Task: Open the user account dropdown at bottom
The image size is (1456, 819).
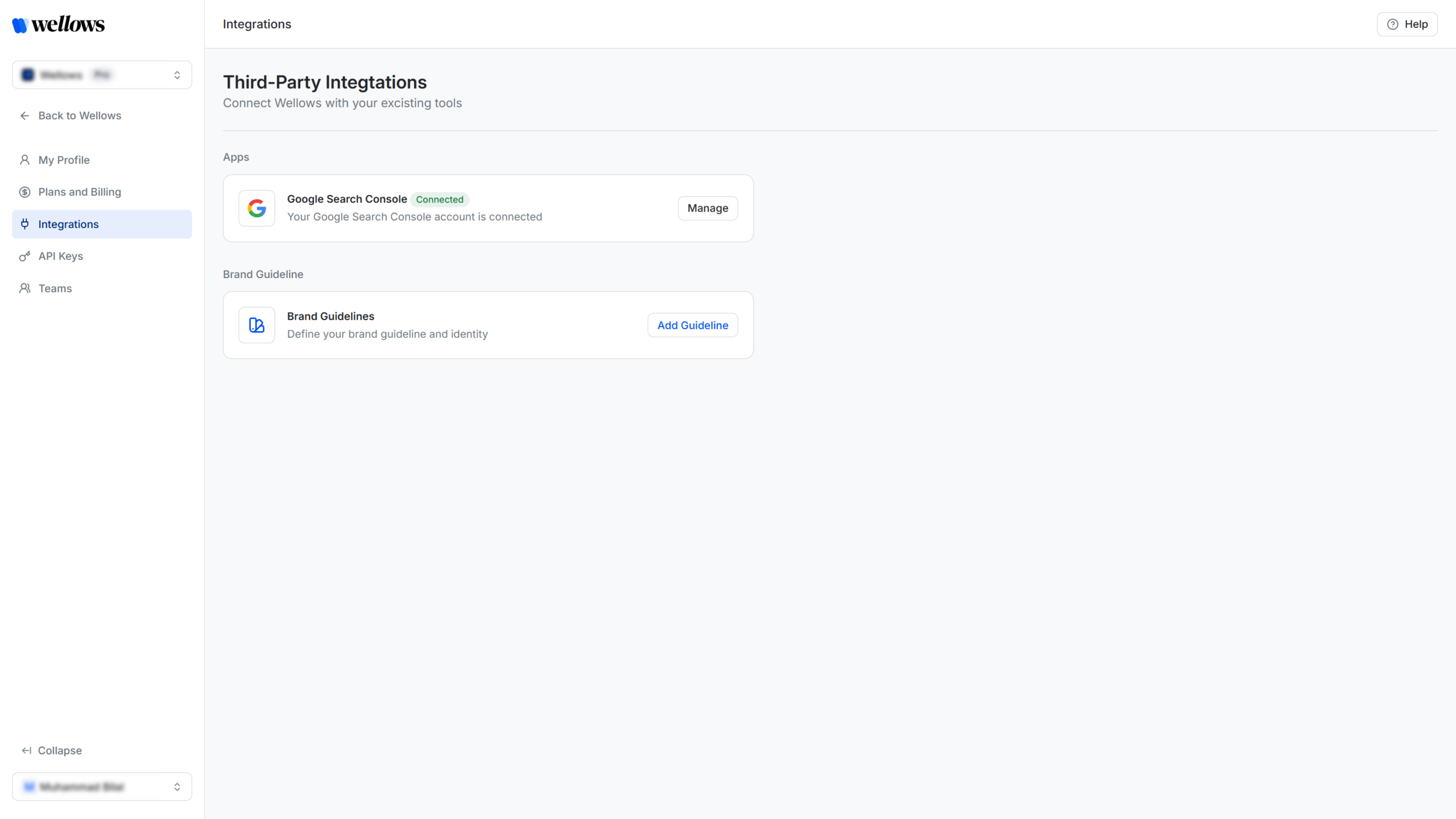Action: click(x=176, y=787)
